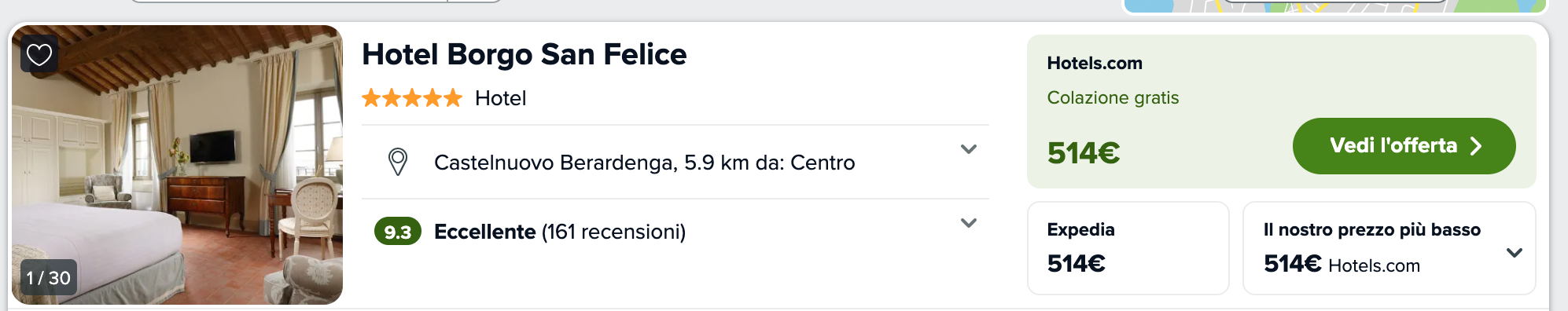
Task: Open the lowest price dropdown arrow
Action: [1514, 253]
